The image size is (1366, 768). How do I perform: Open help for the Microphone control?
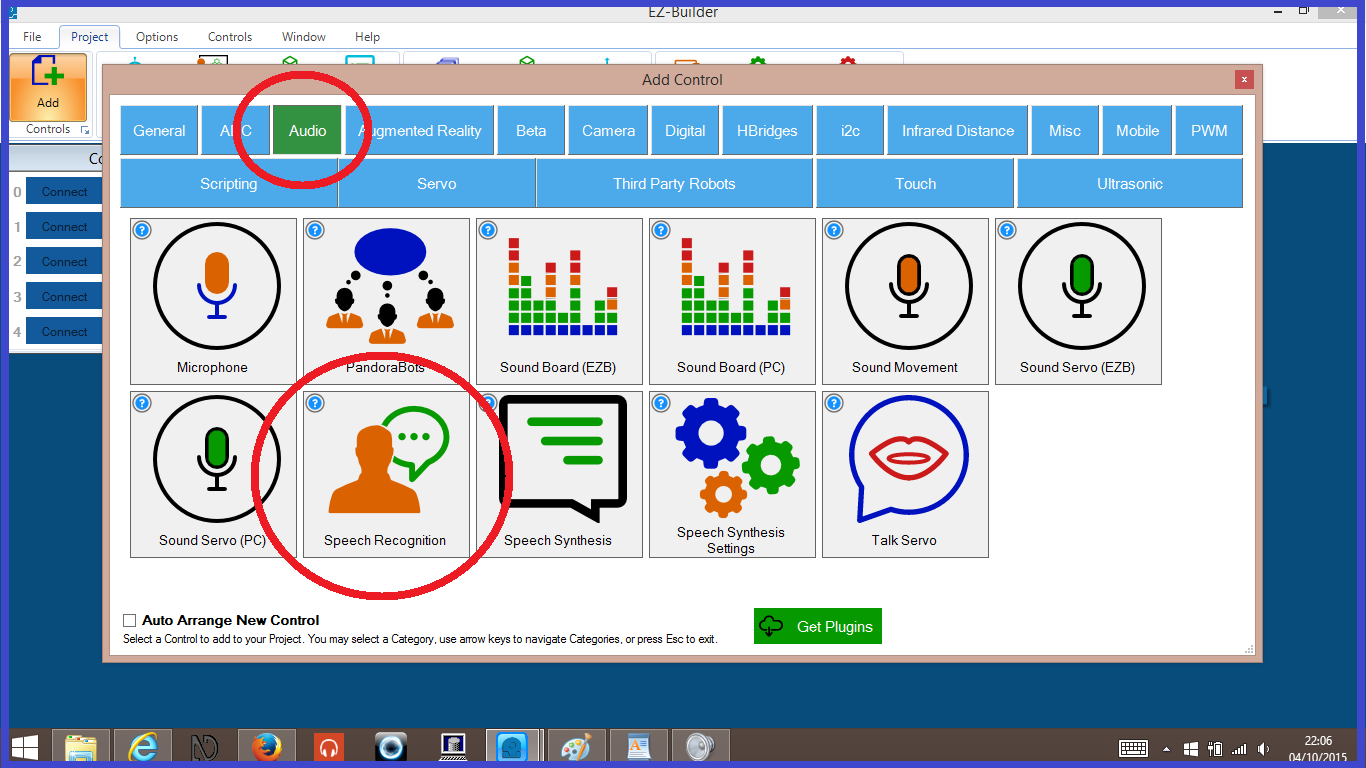[142, 230]
